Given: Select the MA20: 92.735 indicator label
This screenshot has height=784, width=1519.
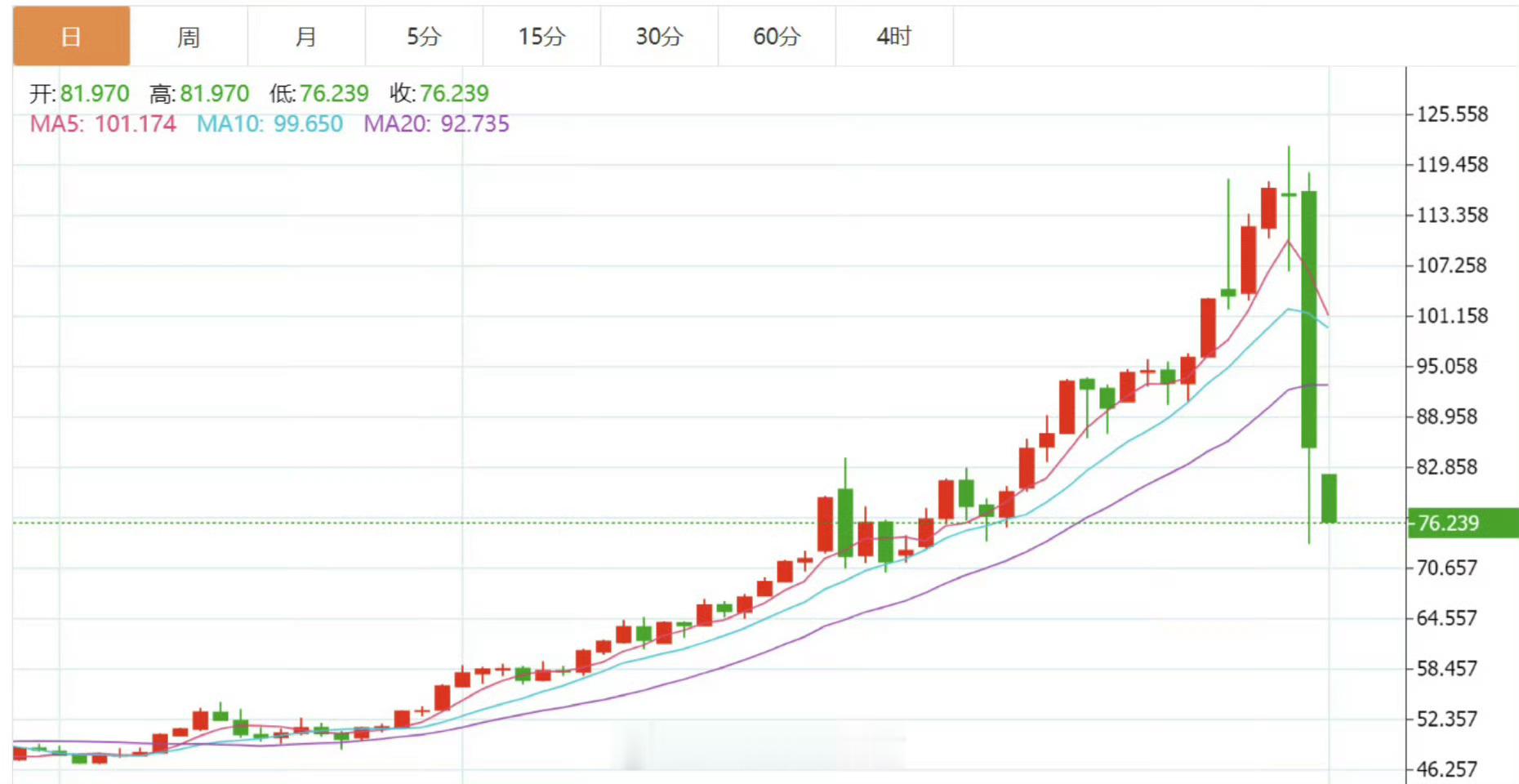Looking at the screenshot, I should tap(436, 124).
